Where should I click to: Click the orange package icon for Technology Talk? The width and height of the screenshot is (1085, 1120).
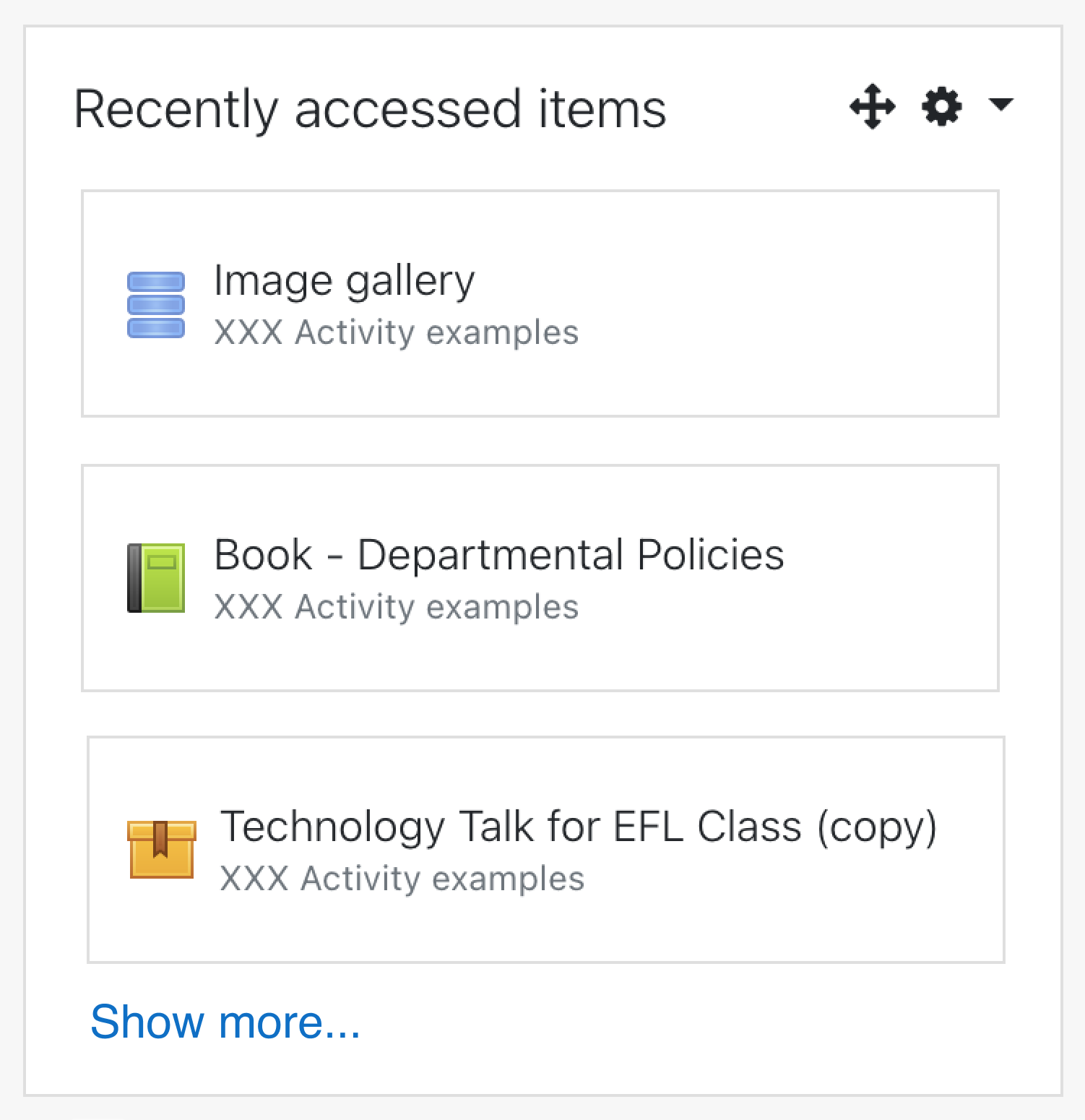click(162, 849)
